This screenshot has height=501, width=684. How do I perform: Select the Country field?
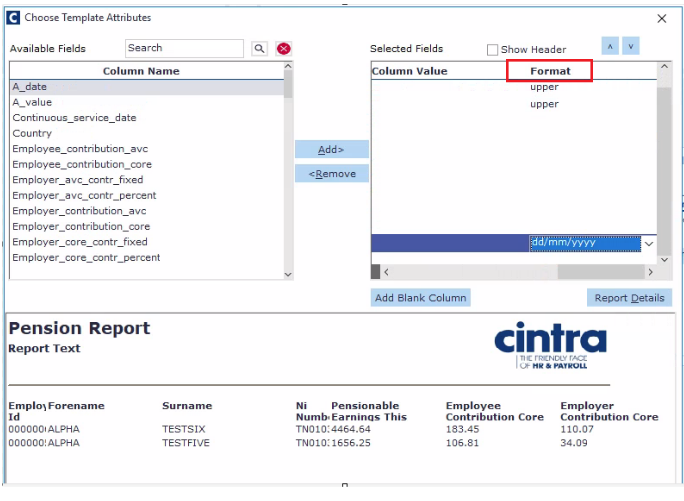pyautogui.click(x=147, y=134)
